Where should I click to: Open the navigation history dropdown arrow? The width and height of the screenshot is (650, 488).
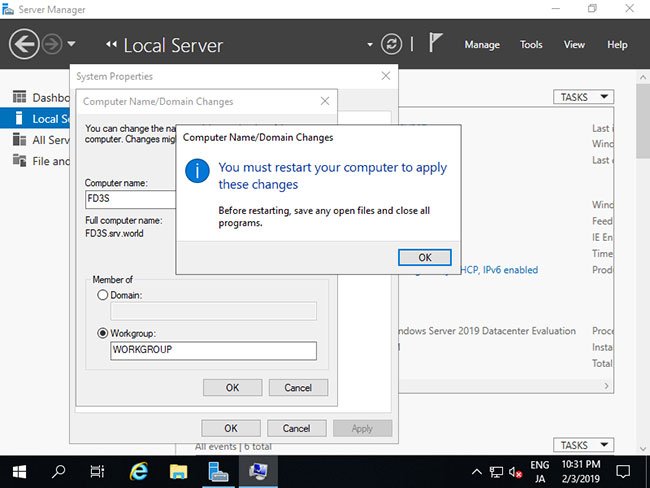(71, 43)
